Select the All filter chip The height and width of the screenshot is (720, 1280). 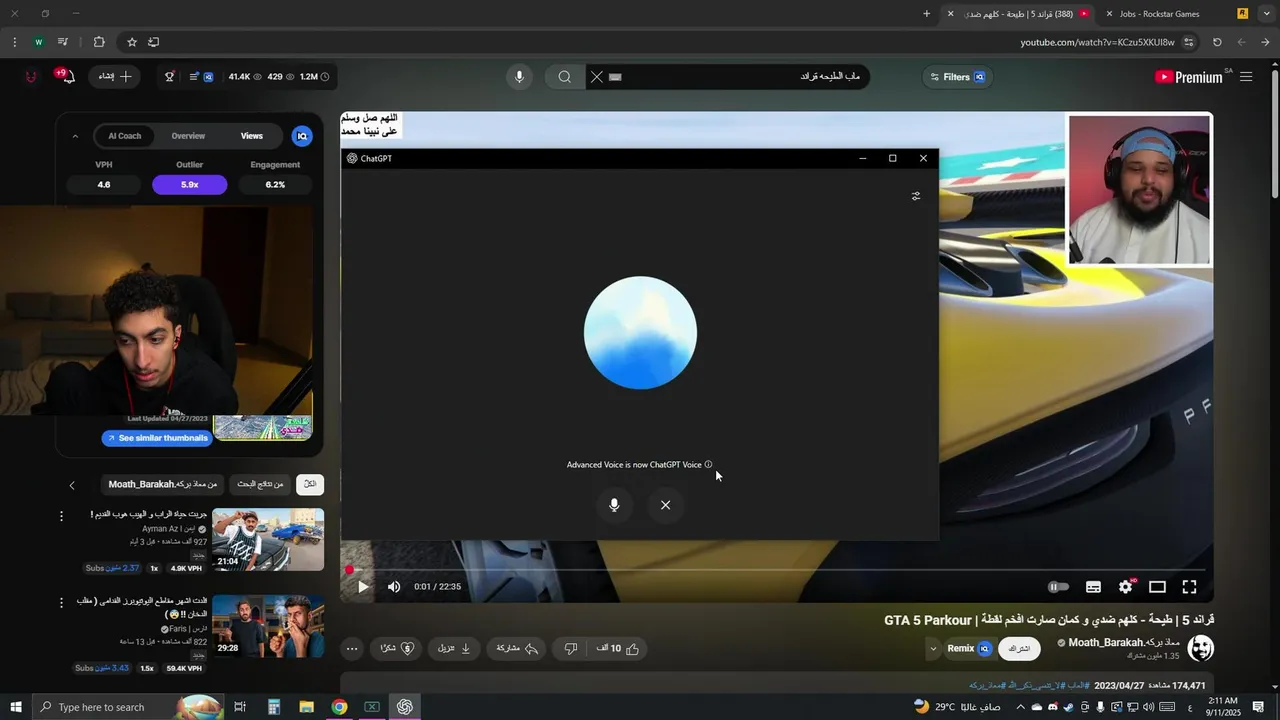[x=310, y=484]
